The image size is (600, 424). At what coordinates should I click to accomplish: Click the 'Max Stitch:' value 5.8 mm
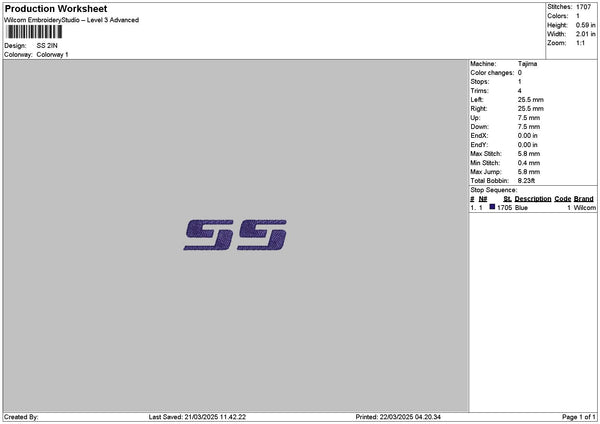point(529,154)
